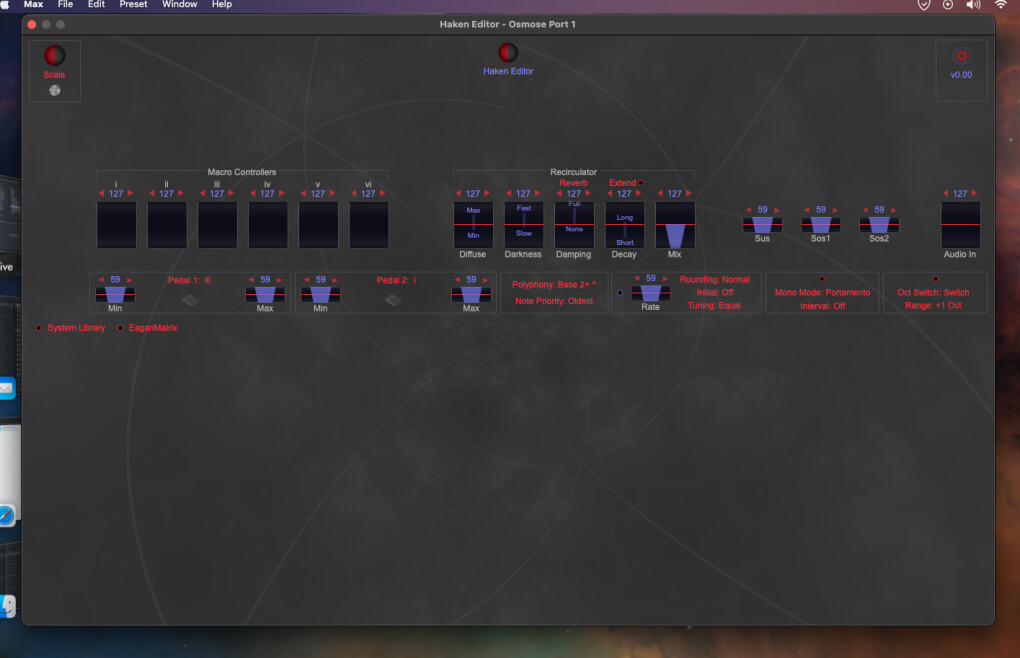
Task: Increase Sos2 value with right arrow
Action: pyautogui.click(x=893, y=209)
